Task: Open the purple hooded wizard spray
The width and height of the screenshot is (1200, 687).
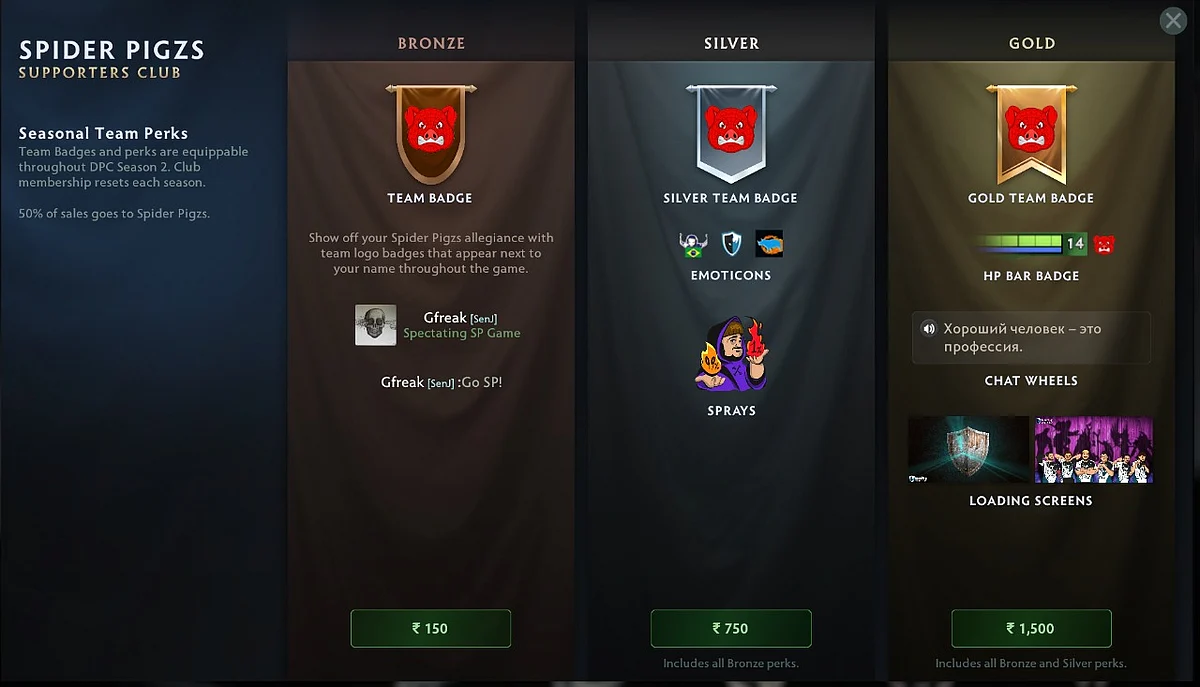Action: [731, 354]
